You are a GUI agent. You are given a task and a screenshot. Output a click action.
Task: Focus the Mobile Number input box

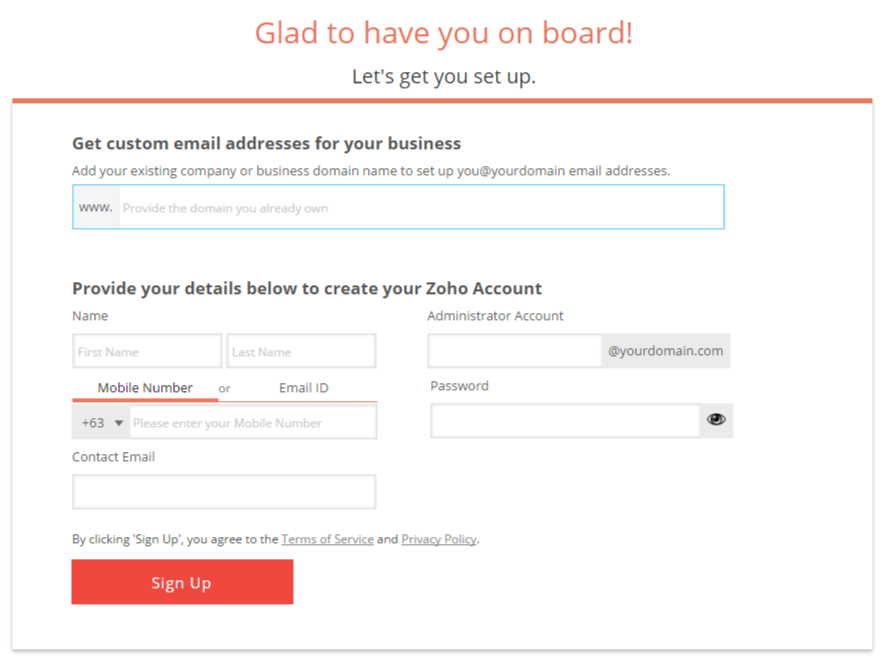253,423
